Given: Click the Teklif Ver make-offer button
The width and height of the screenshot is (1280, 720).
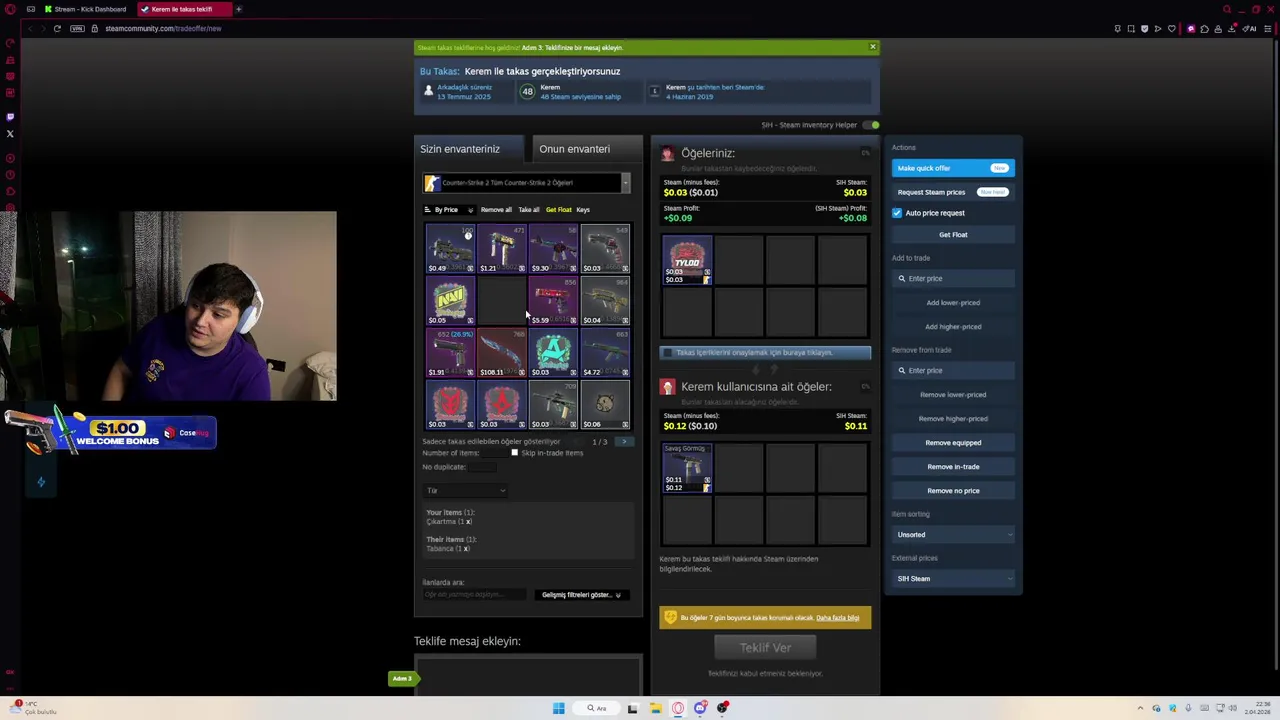Looking at the screenshot, I should pyautogui.click(x=765, y=648).
